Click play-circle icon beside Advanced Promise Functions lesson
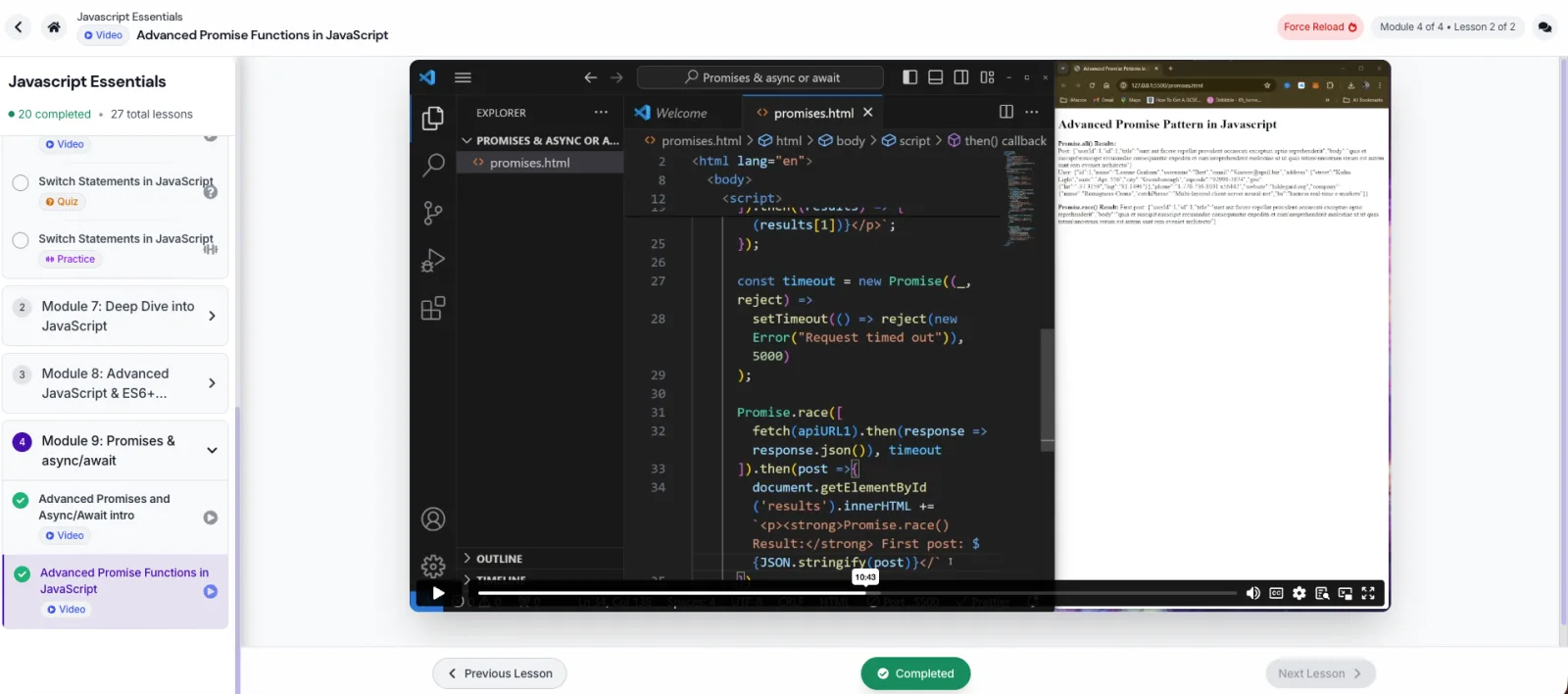 click(x=210, y=591)
